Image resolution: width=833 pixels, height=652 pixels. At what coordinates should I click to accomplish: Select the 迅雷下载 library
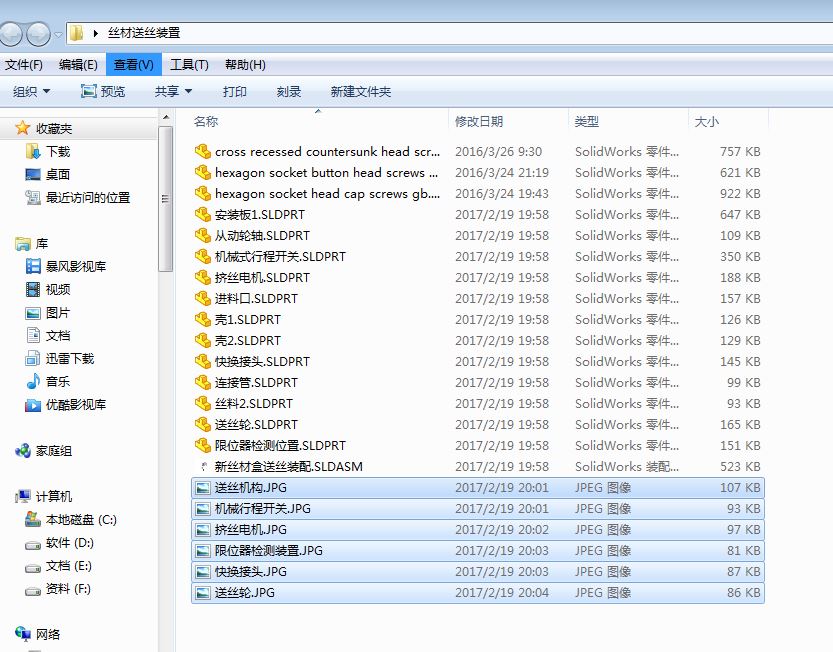tap(60, 358)
